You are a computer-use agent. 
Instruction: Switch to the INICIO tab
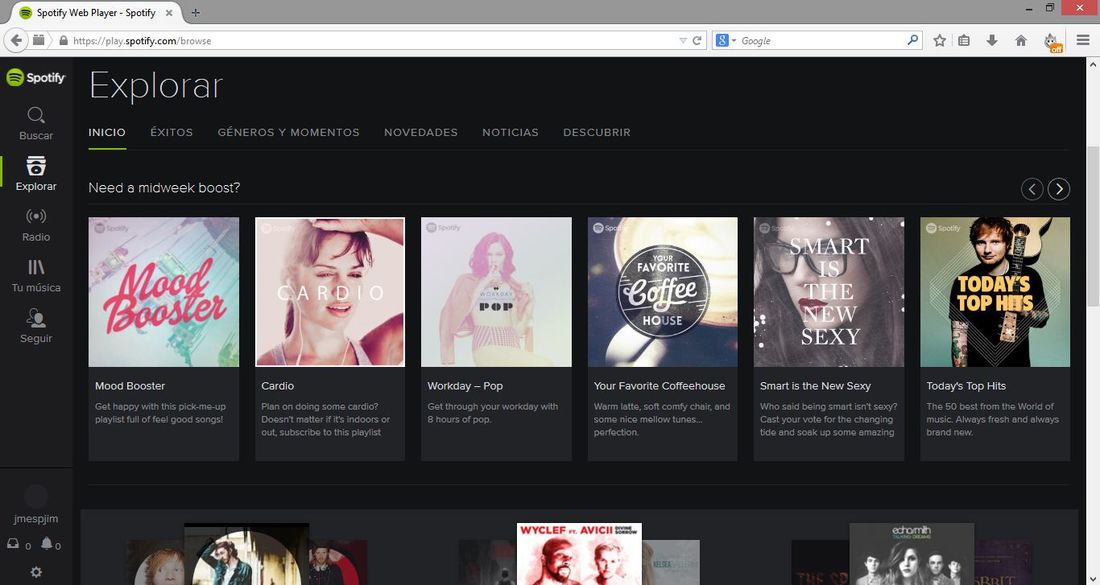click(107, 132)
